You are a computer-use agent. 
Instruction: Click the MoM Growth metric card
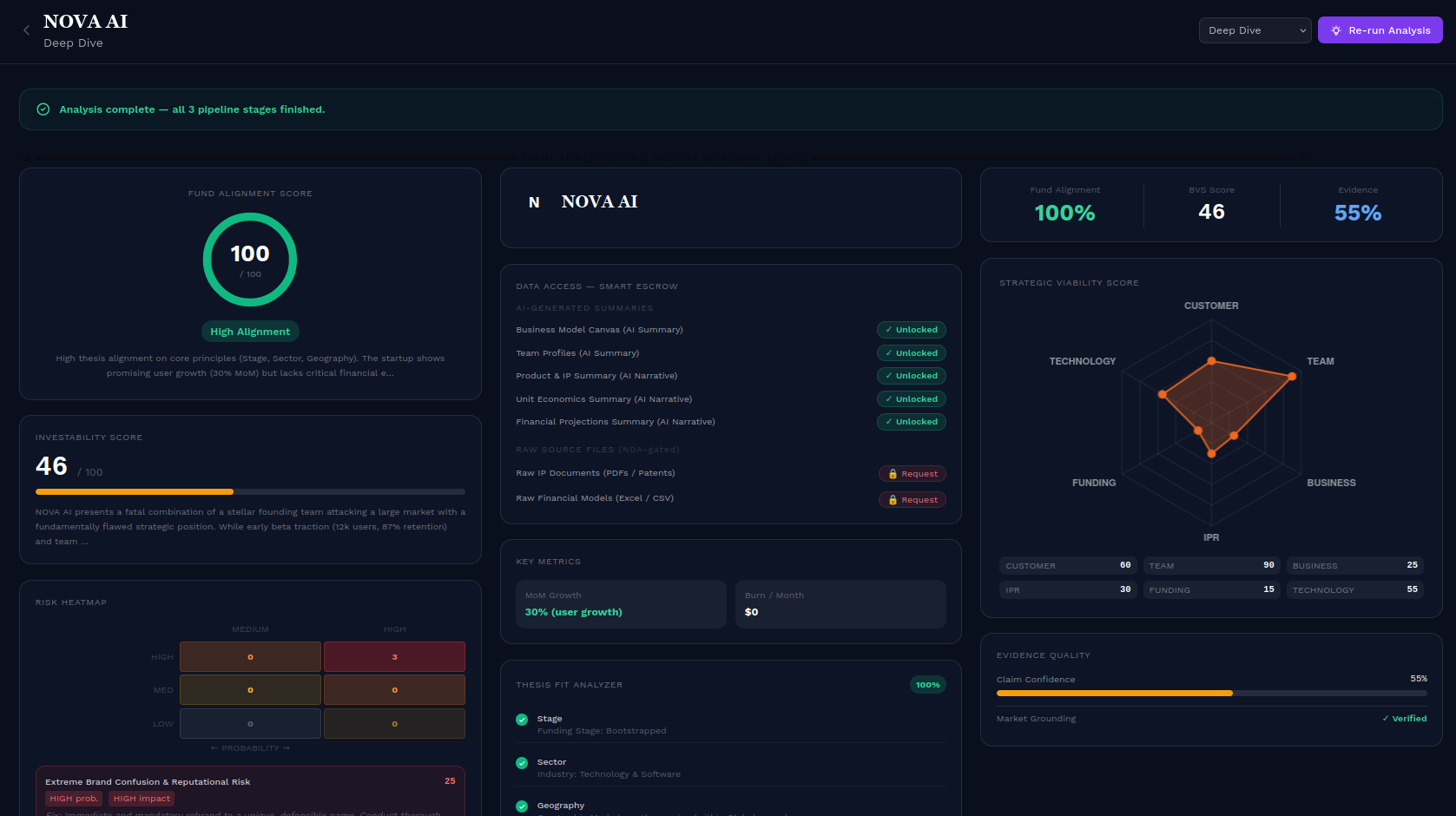[621, 604]
